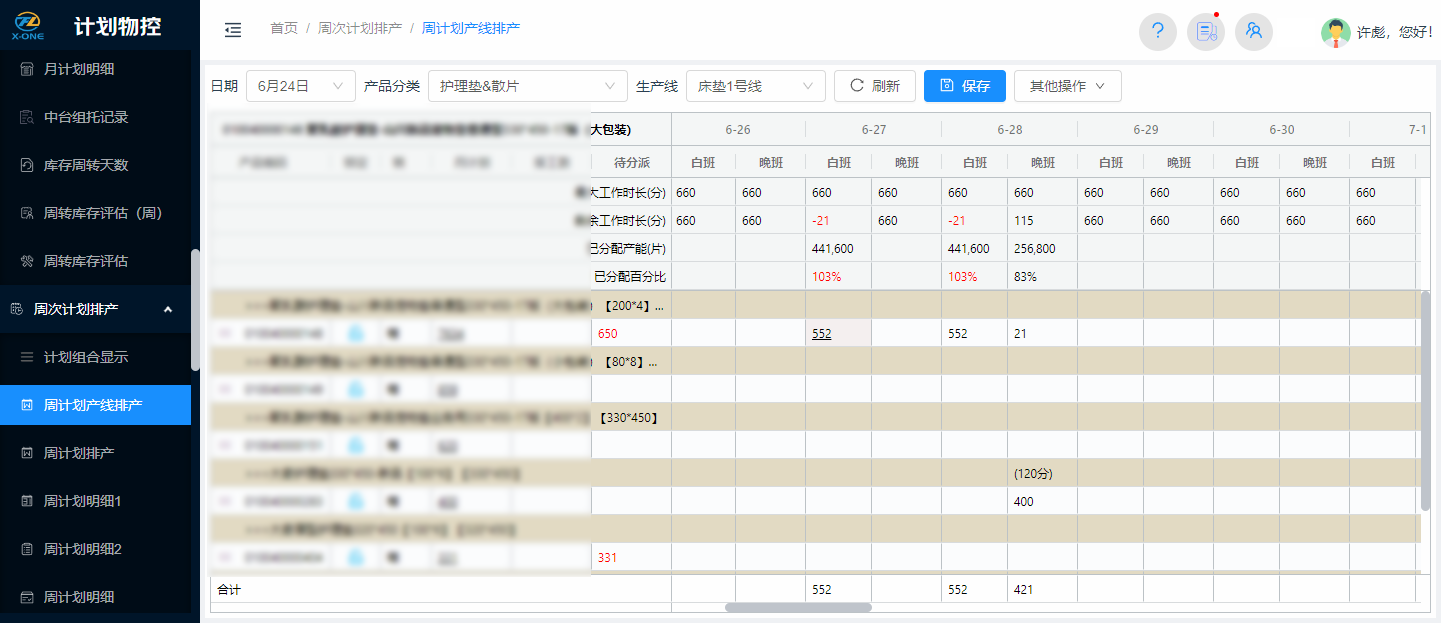Open the 周计划明细1 menu item
The image size is (1441, 623).
click(x=82, y=501)
